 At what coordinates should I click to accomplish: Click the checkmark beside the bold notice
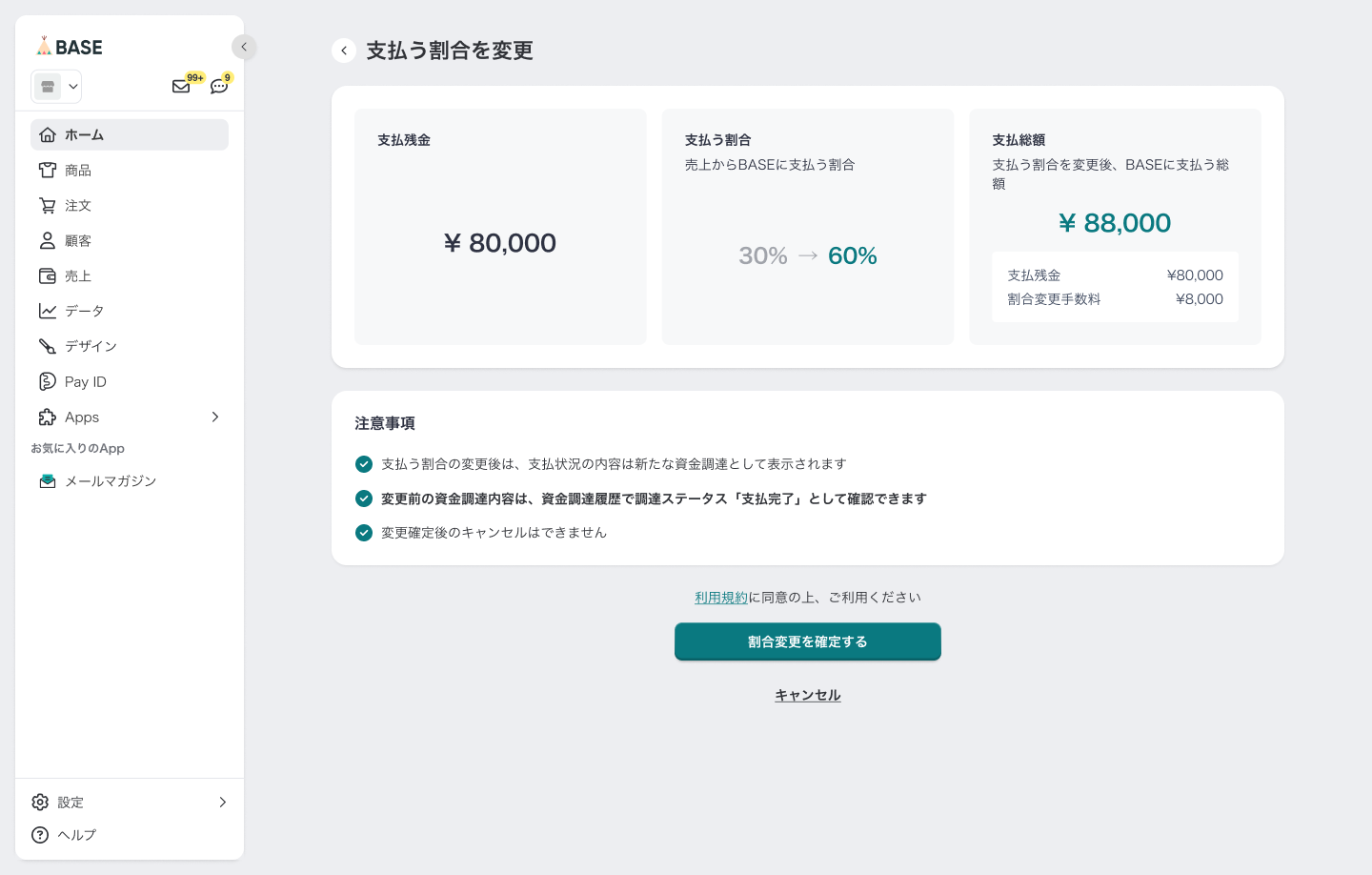pos(364,499)
